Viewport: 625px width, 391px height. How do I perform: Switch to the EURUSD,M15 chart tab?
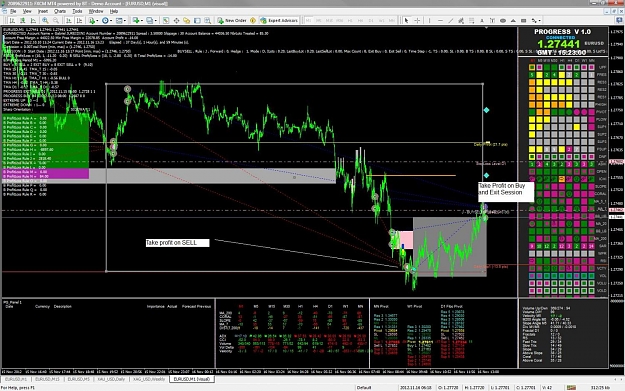click(x=47, y=379)
